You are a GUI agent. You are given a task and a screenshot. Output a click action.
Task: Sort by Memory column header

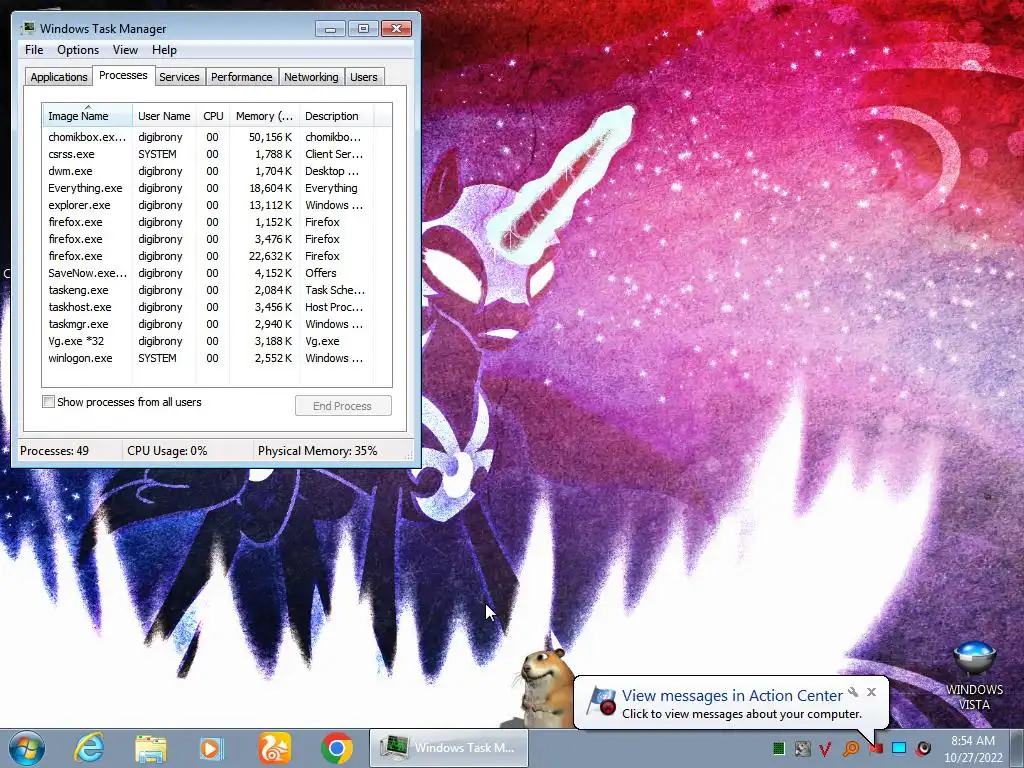[264, 116]
